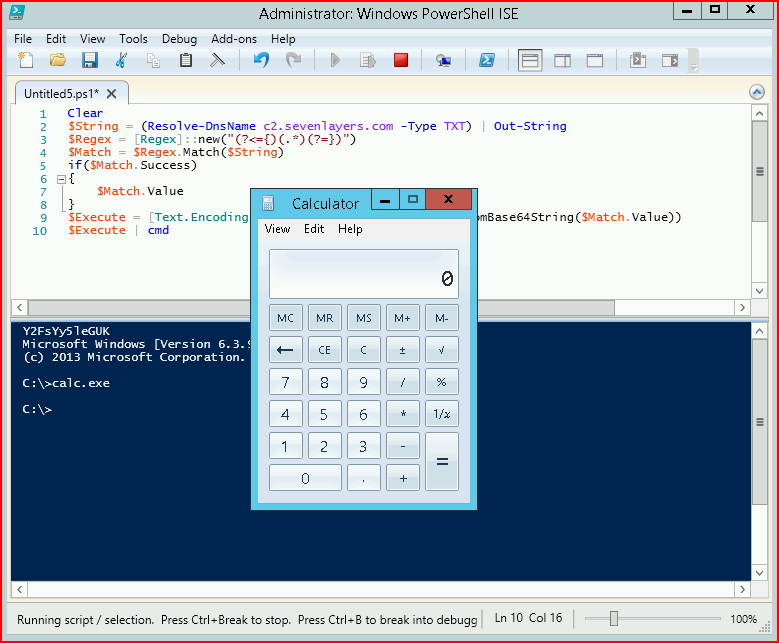
Task: Click the C clear button in Calculator
Action: point(364,350)
